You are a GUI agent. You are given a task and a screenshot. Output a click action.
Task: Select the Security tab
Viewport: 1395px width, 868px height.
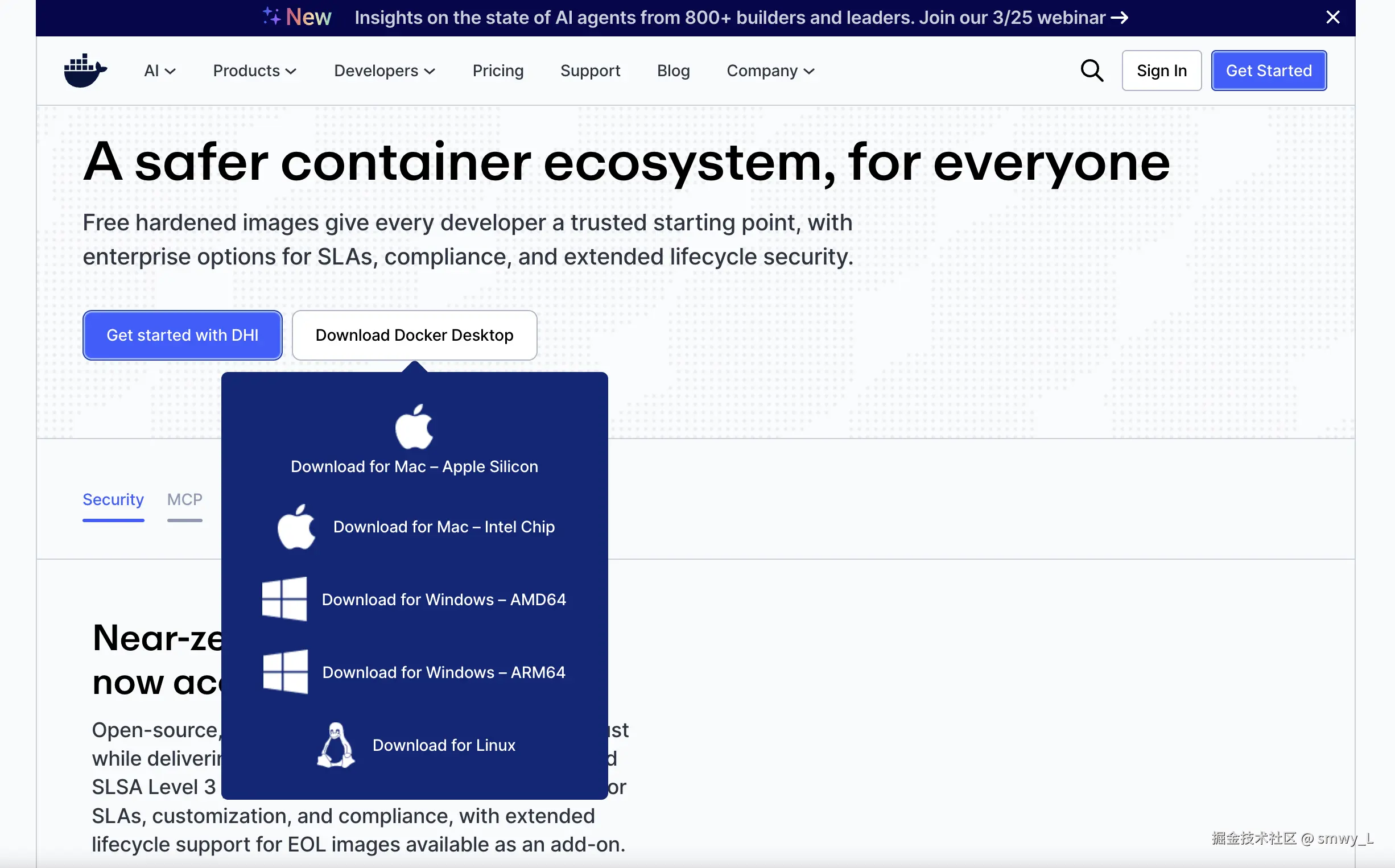click(113, 499)
